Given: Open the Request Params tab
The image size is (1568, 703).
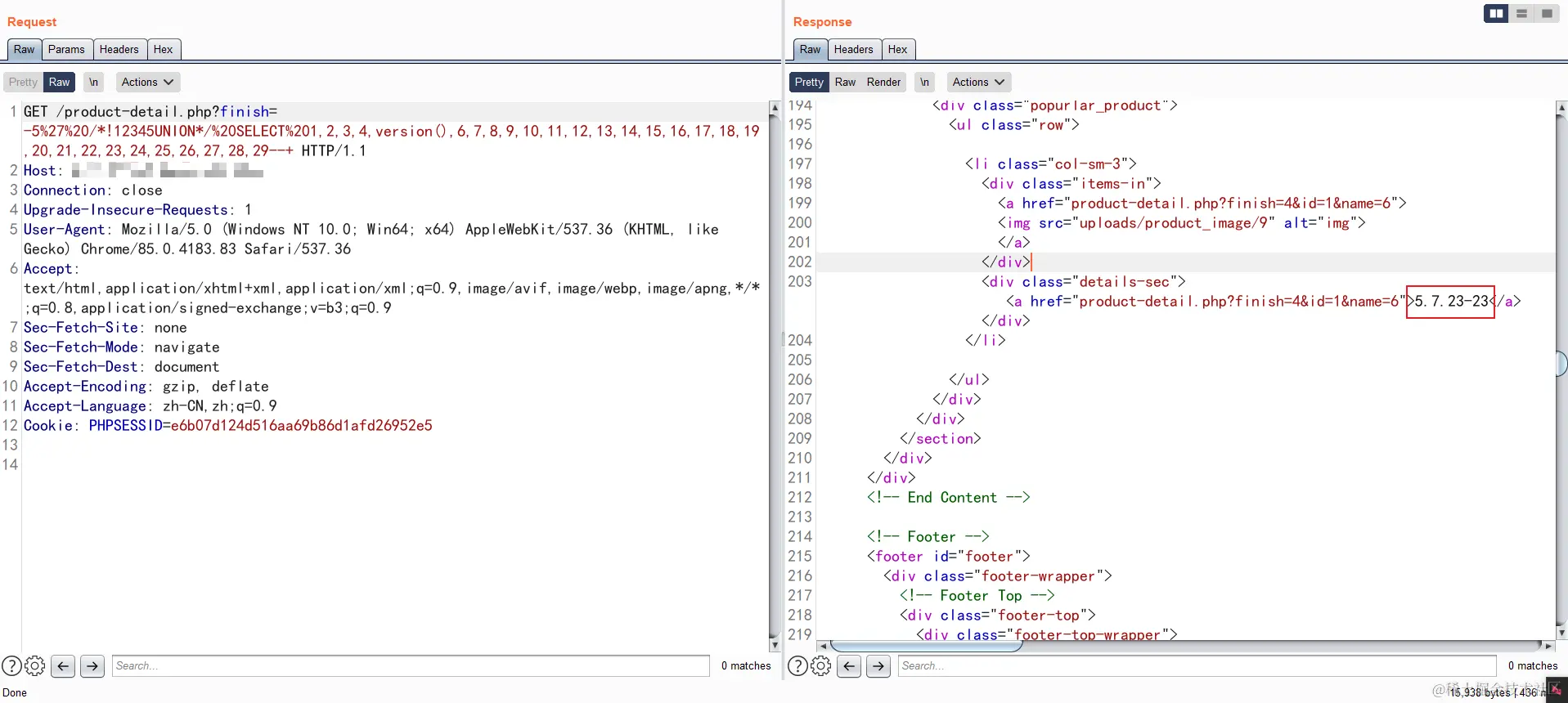Looking at the screenshot, I should (x=66, y=49).
